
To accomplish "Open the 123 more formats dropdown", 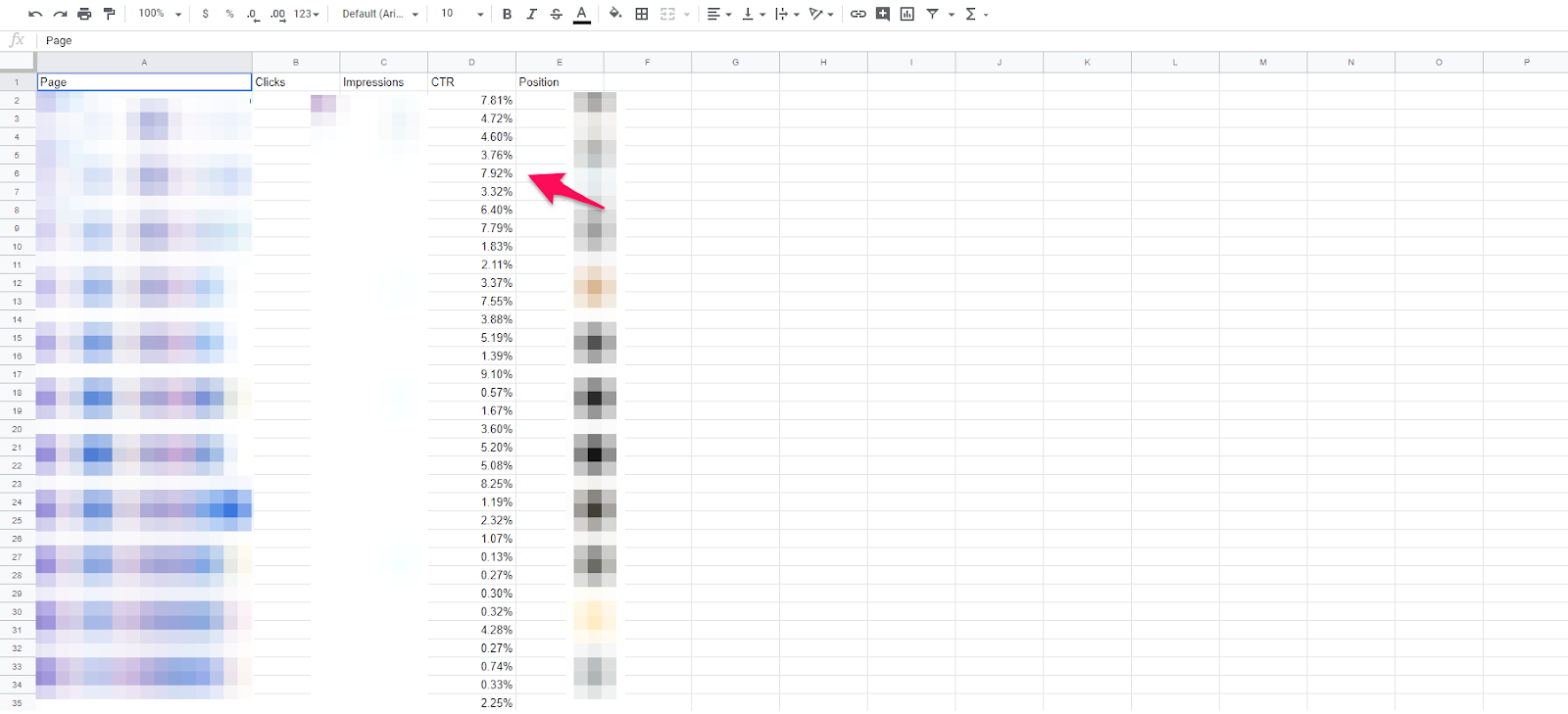I will 306,14.
